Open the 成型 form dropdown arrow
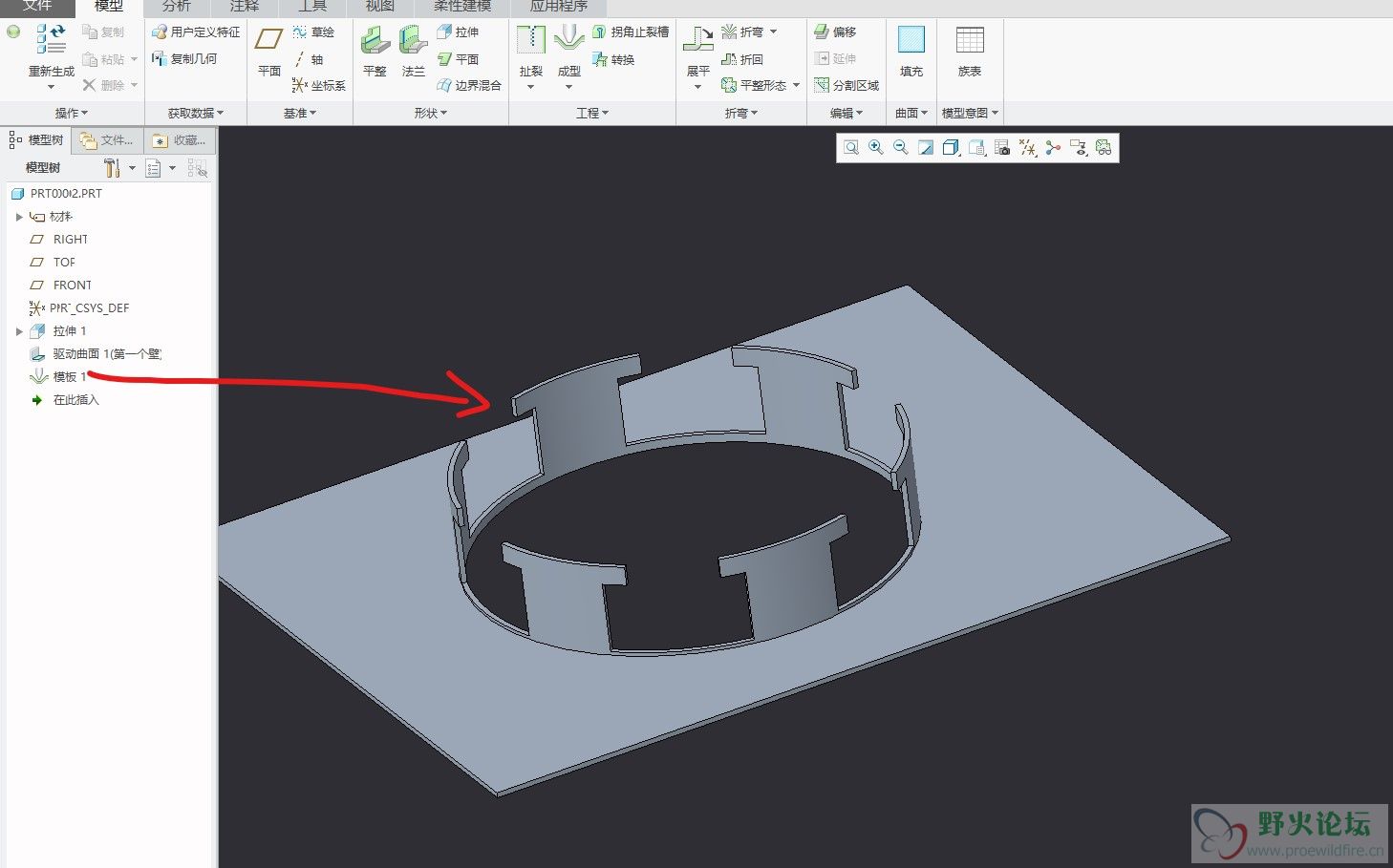 (x=568, y=87)
